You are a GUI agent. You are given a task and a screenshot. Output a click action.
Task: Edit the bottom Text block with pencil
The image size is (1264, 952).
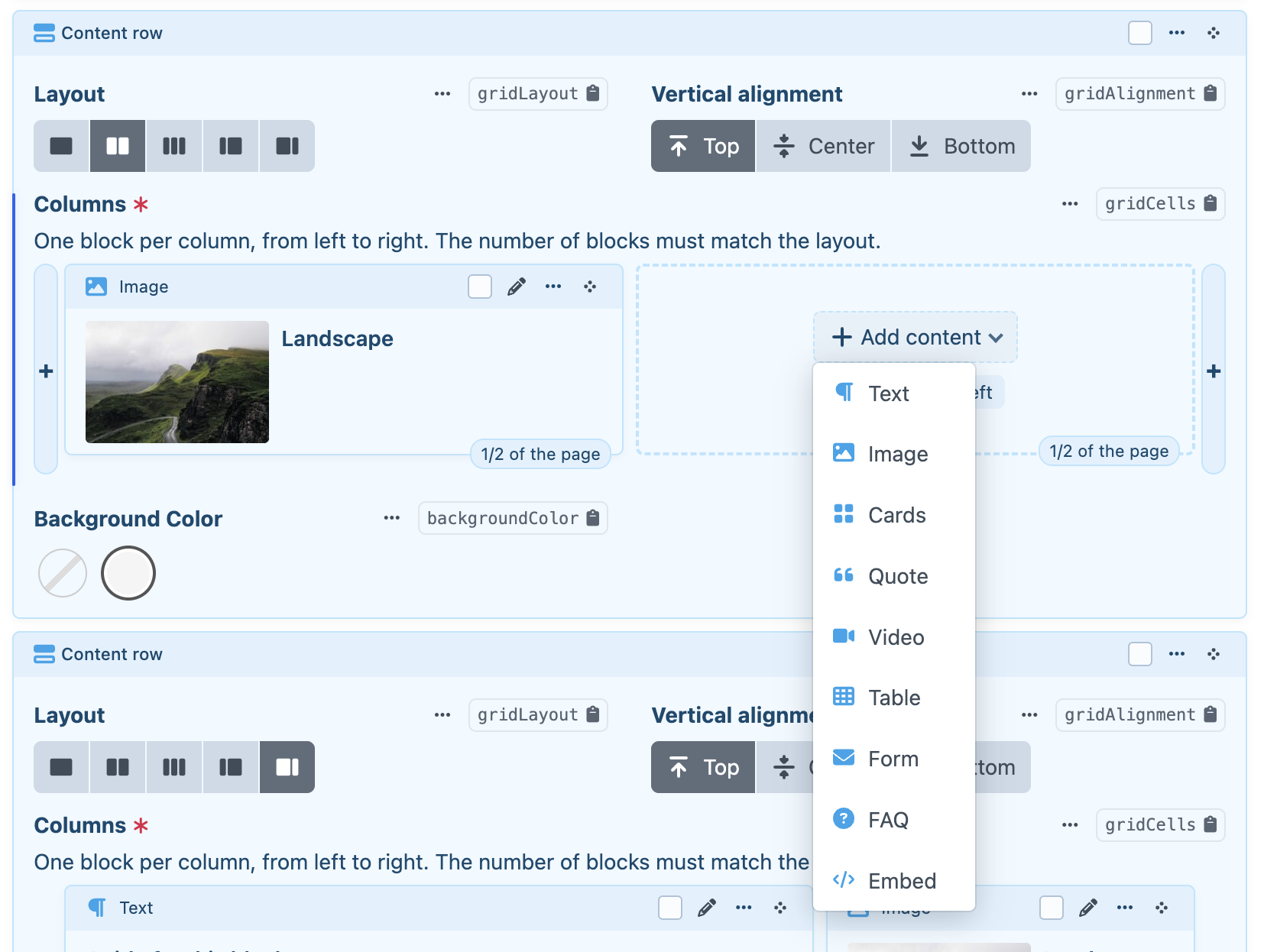click(x=707, y=908)
